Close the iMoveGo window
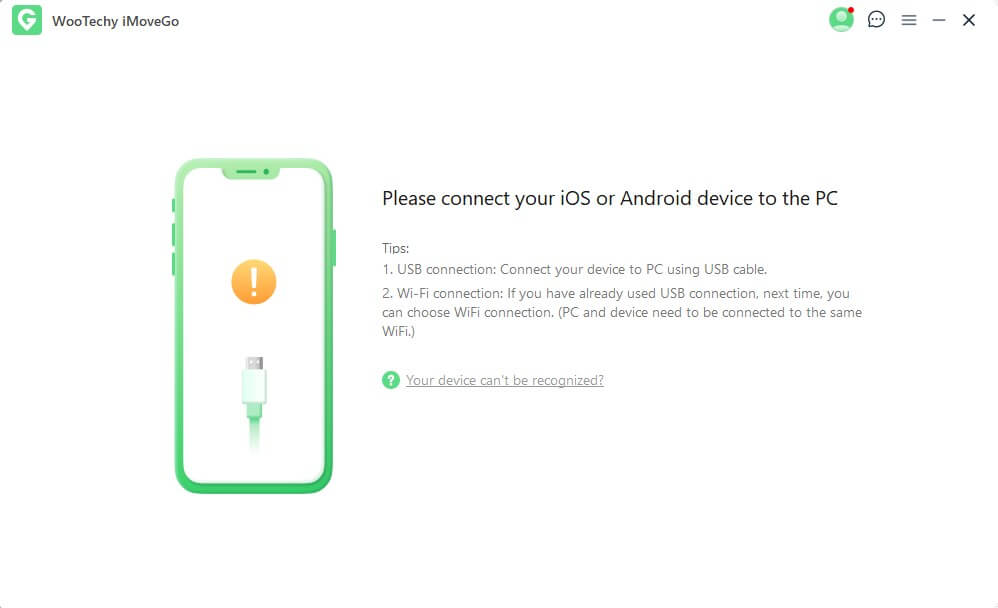The height and width of the screenshot is (608, 998). pos(969,20)
